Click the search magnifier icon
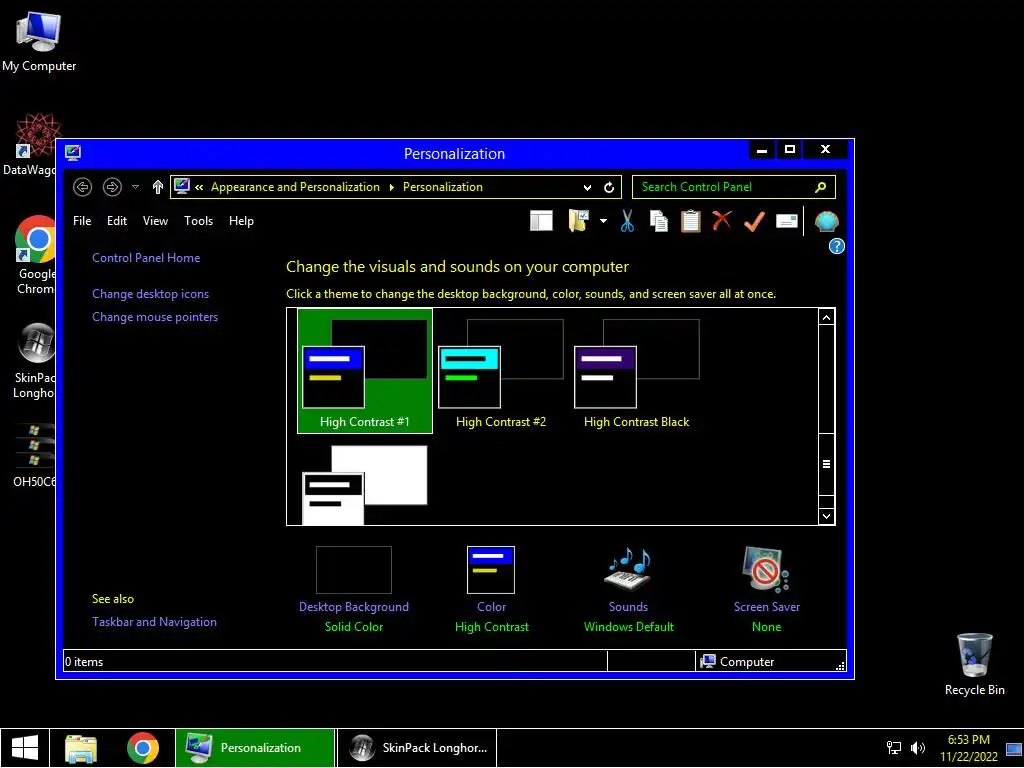This screenshot has width=1024, height=768. coord(820,187)
